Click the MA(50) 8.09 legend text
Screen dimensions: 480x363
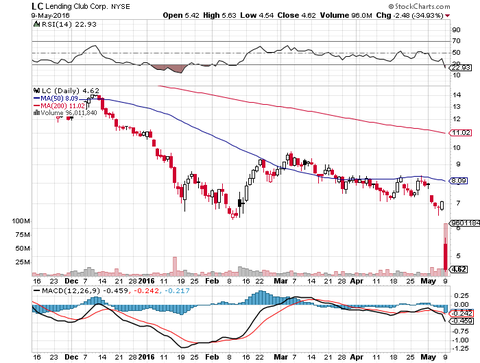point(59,98)
